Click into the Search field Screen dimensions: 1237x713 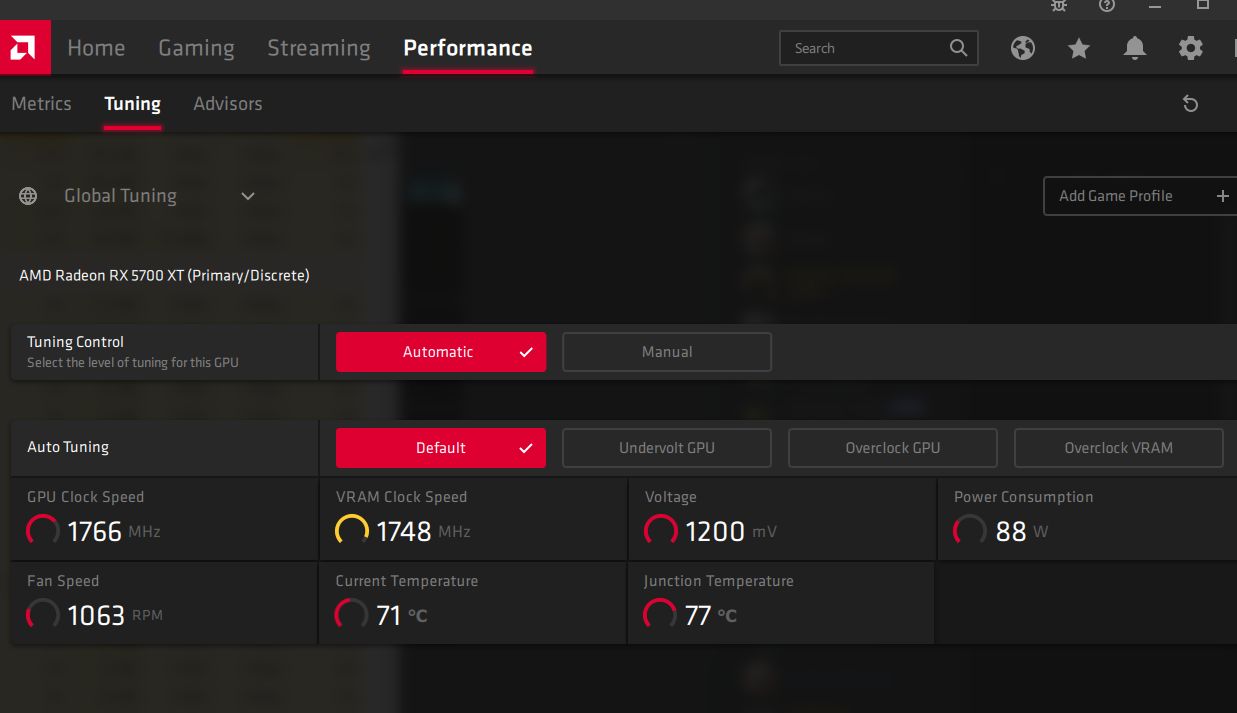[x=865, y=48]
